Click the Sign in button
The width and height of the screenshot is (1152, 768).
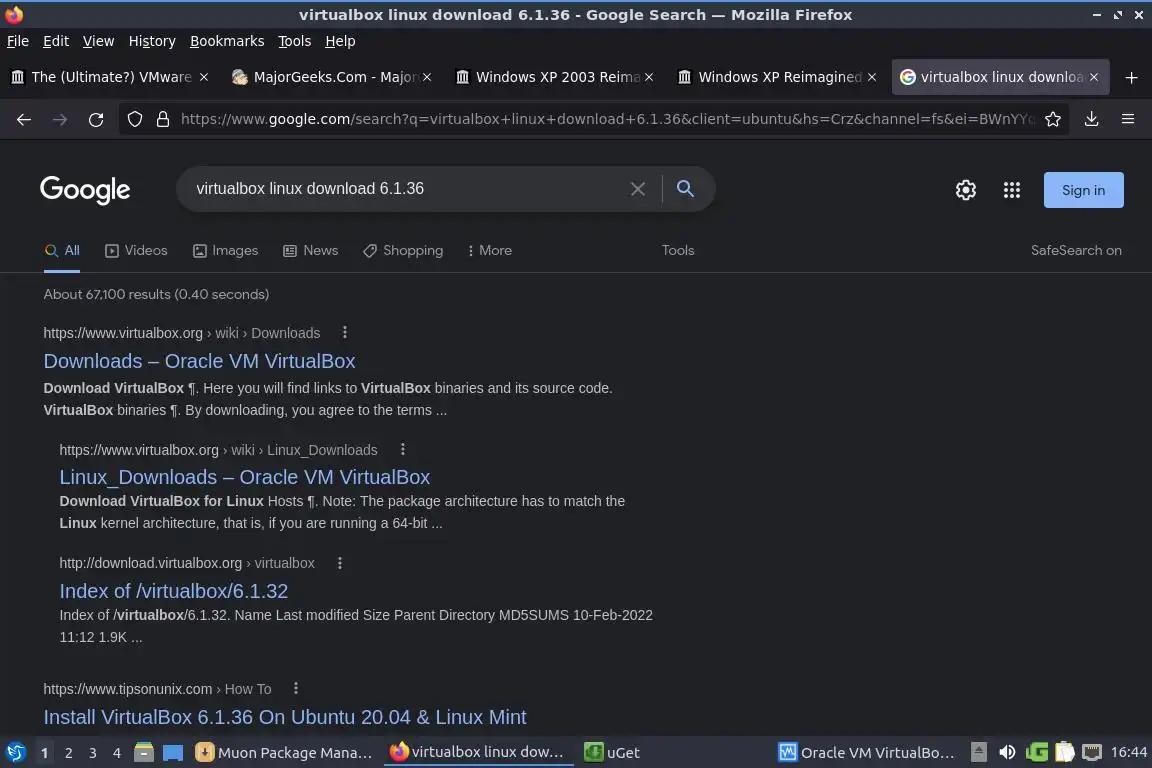coord(1084,190)
